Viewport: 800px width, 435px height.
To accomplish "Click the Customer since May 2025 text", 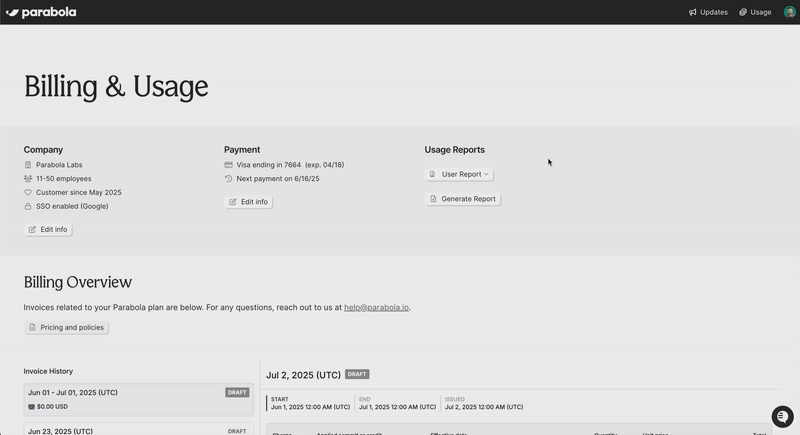I will 79,192.
